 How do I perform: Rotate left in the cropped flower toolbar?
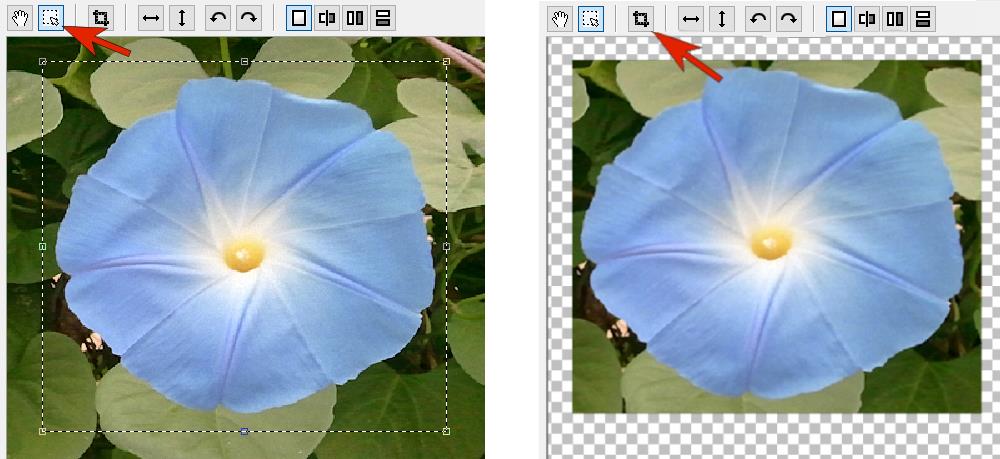758,19
